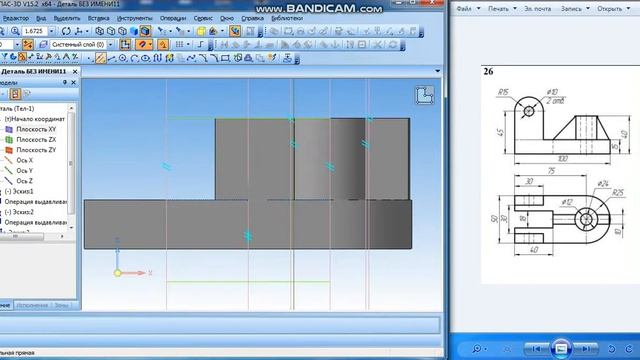Screen dimensions: 640x360
Task: Toggle the highlighted tree structure view button
Action: click(15, 94)
